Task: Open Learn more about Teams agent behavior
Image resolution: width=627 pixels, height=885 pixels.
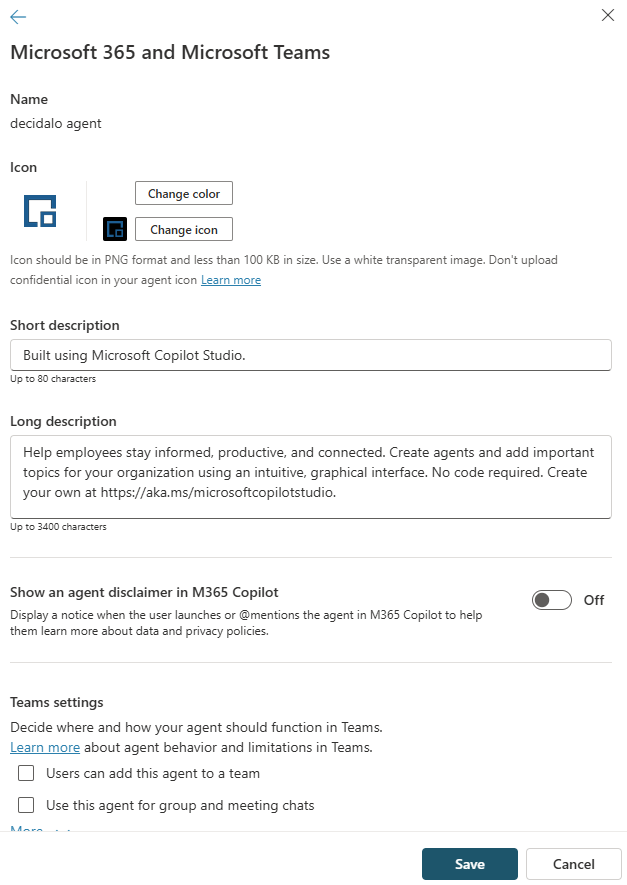Action: pos(45,747)
